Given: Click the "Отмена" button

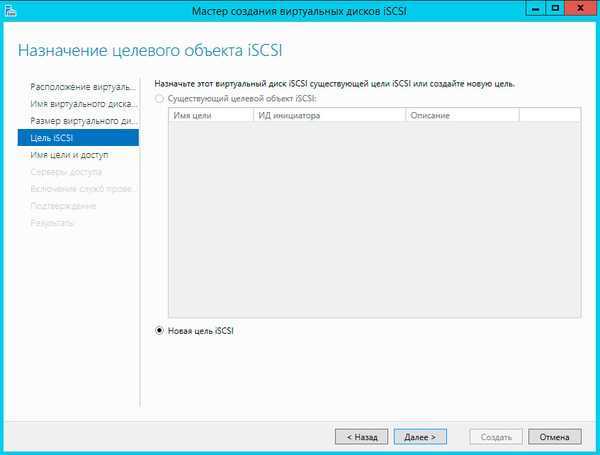Looking at the screenshot, I should point(554,437).
